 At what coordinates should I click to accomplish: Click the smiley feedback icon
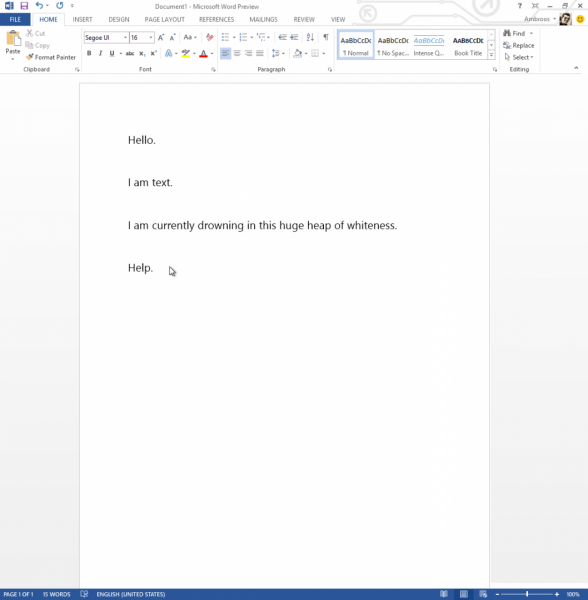tap(580, 19)
